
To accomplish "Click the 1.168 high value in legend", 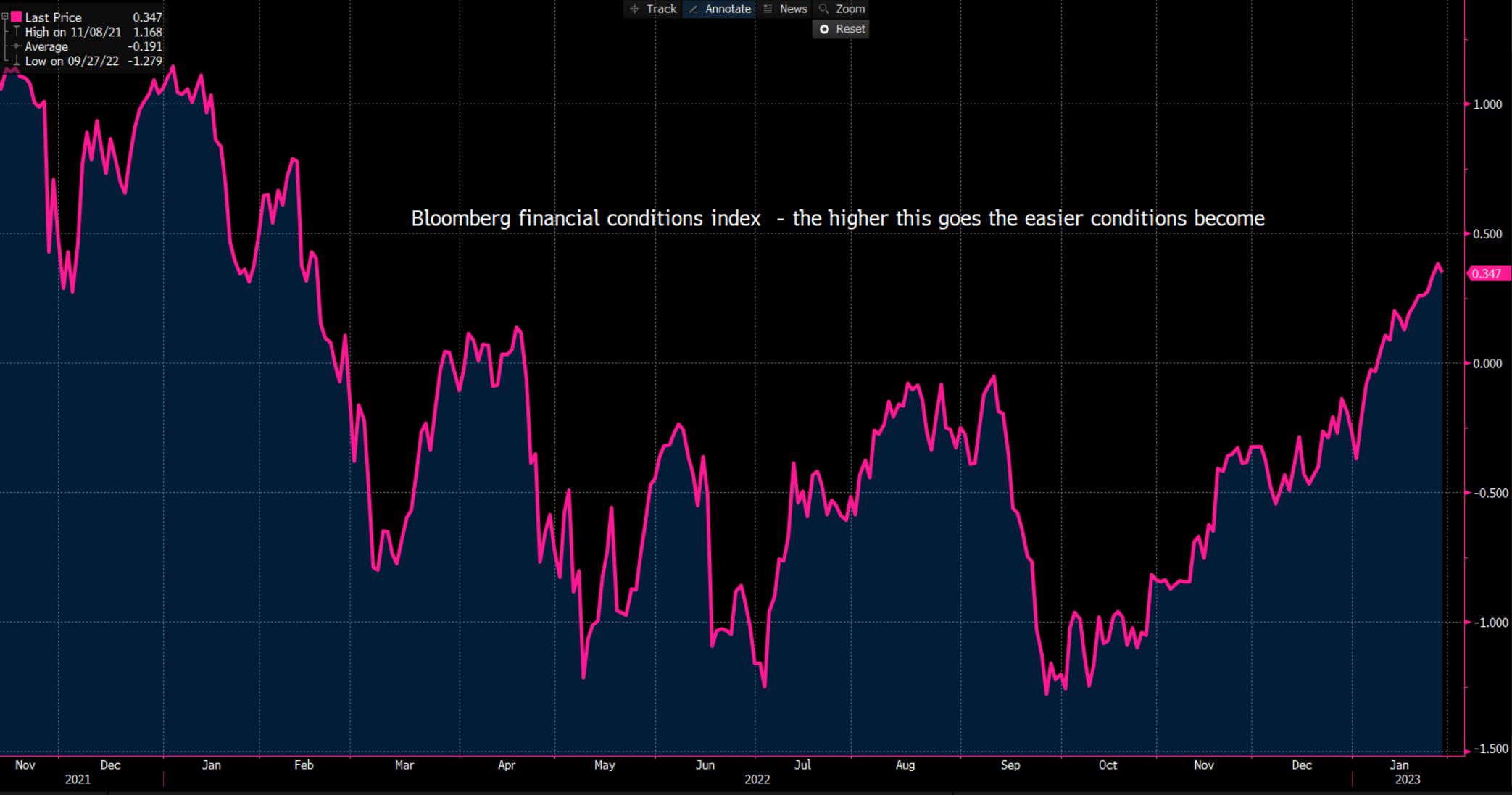I will pos(147,32).
